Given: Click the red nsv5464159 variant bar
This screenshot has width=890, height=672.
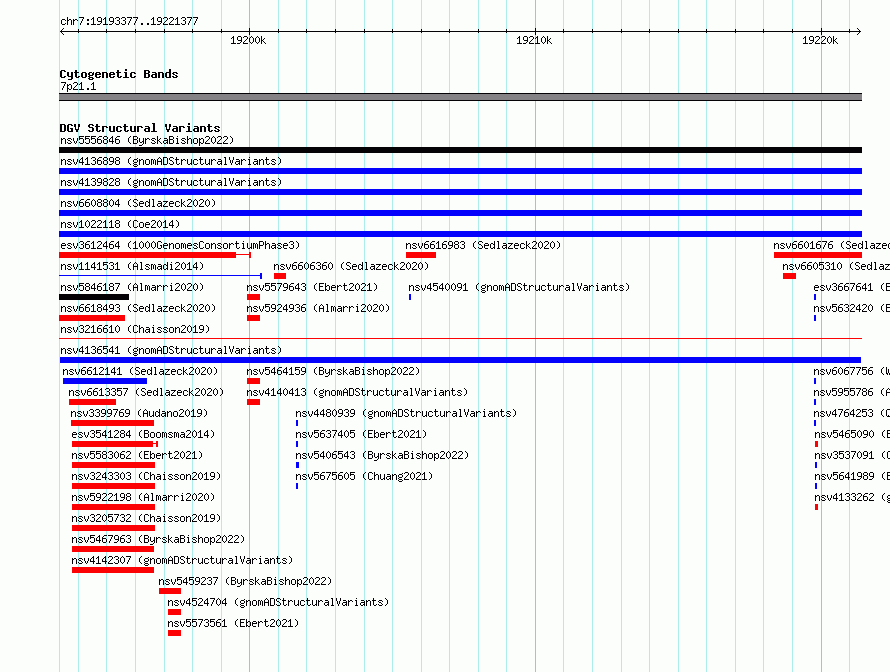Looking at the screenshot, I should 253,381.
